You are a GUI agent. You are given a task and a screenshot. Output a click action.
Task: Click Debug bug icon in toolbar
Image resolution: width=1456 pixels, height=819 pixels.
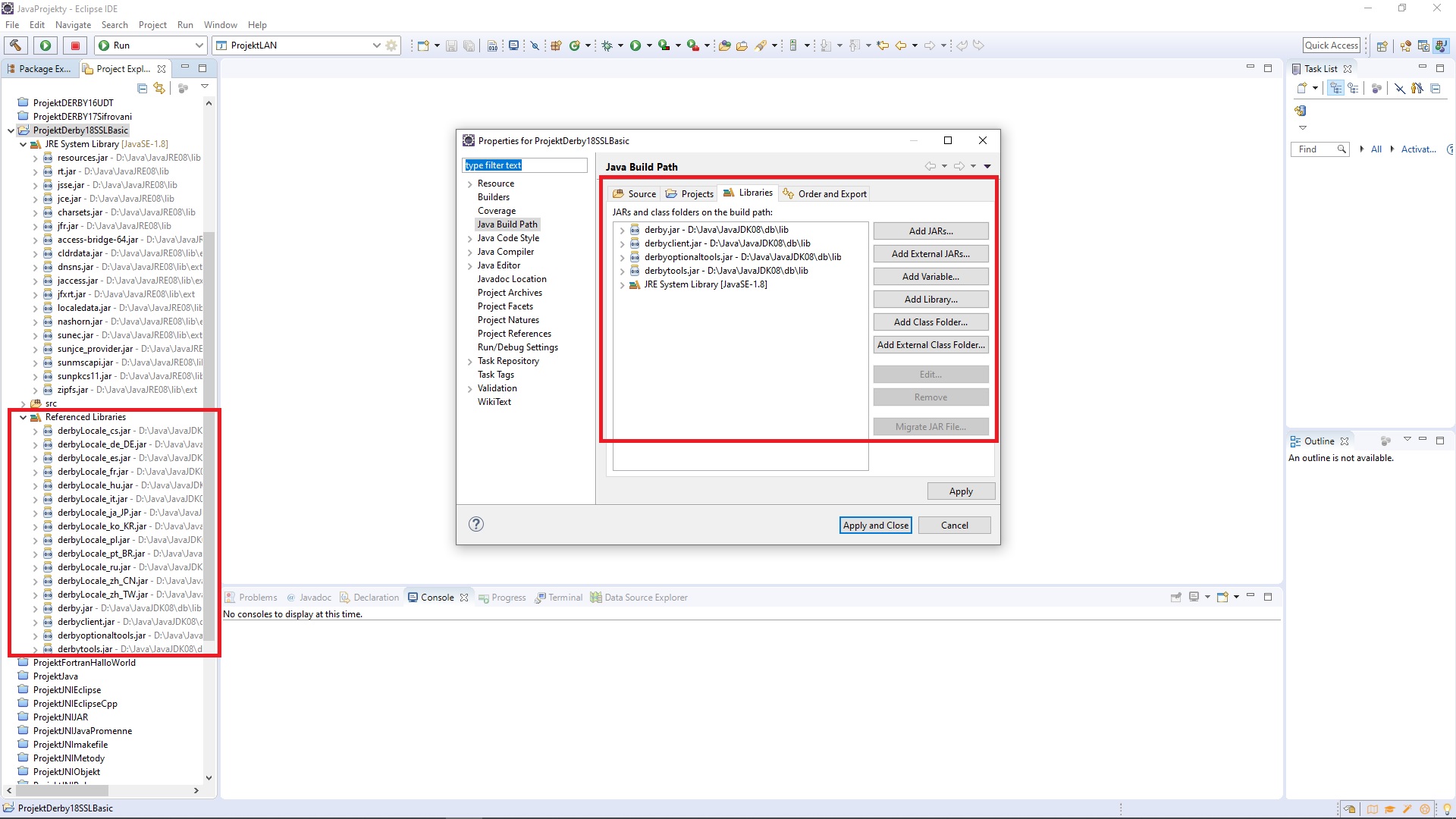[x=607, y=45]
